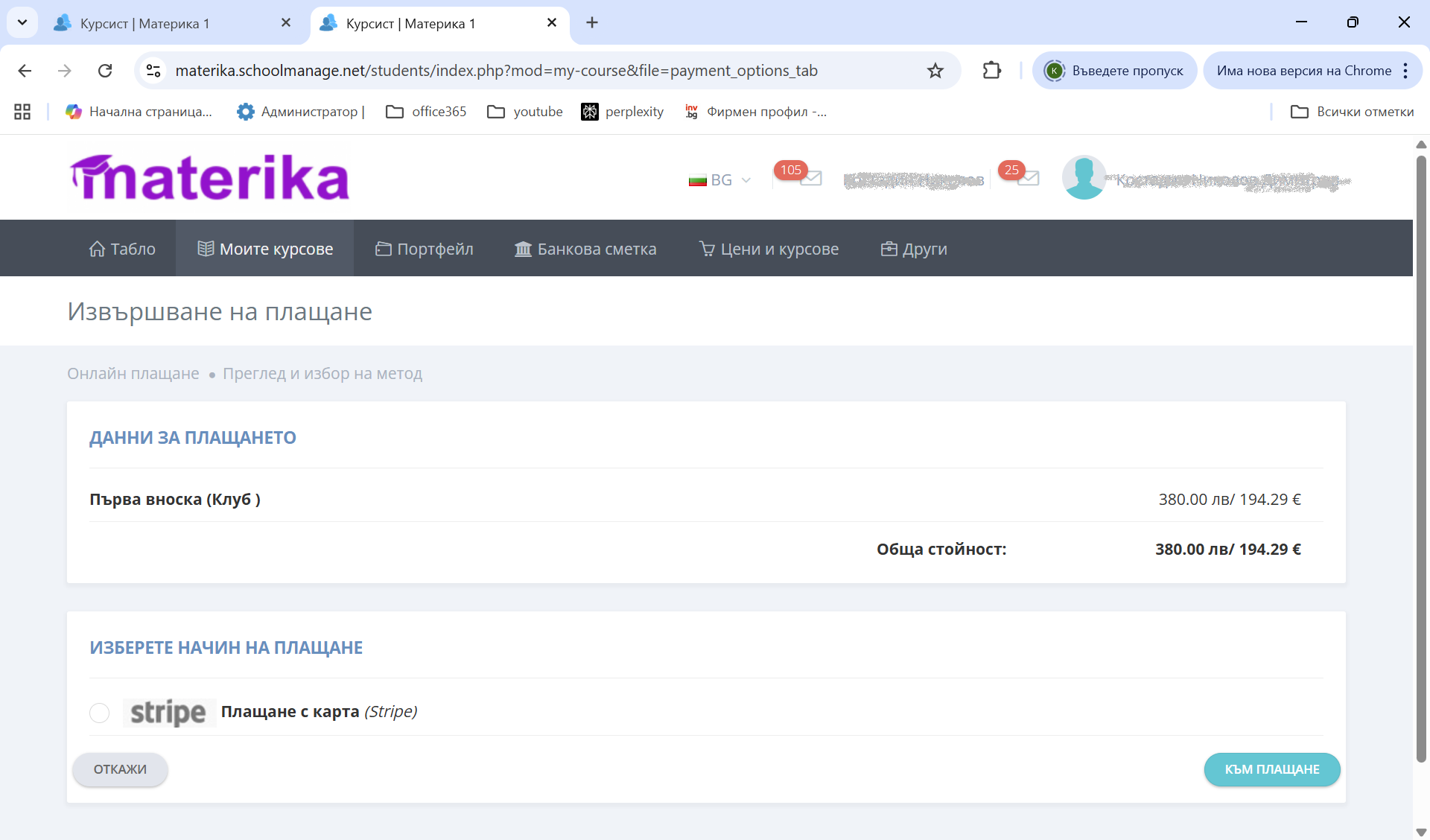
Task: Close the active Курсист Материка tab
Action: point(552,23)
